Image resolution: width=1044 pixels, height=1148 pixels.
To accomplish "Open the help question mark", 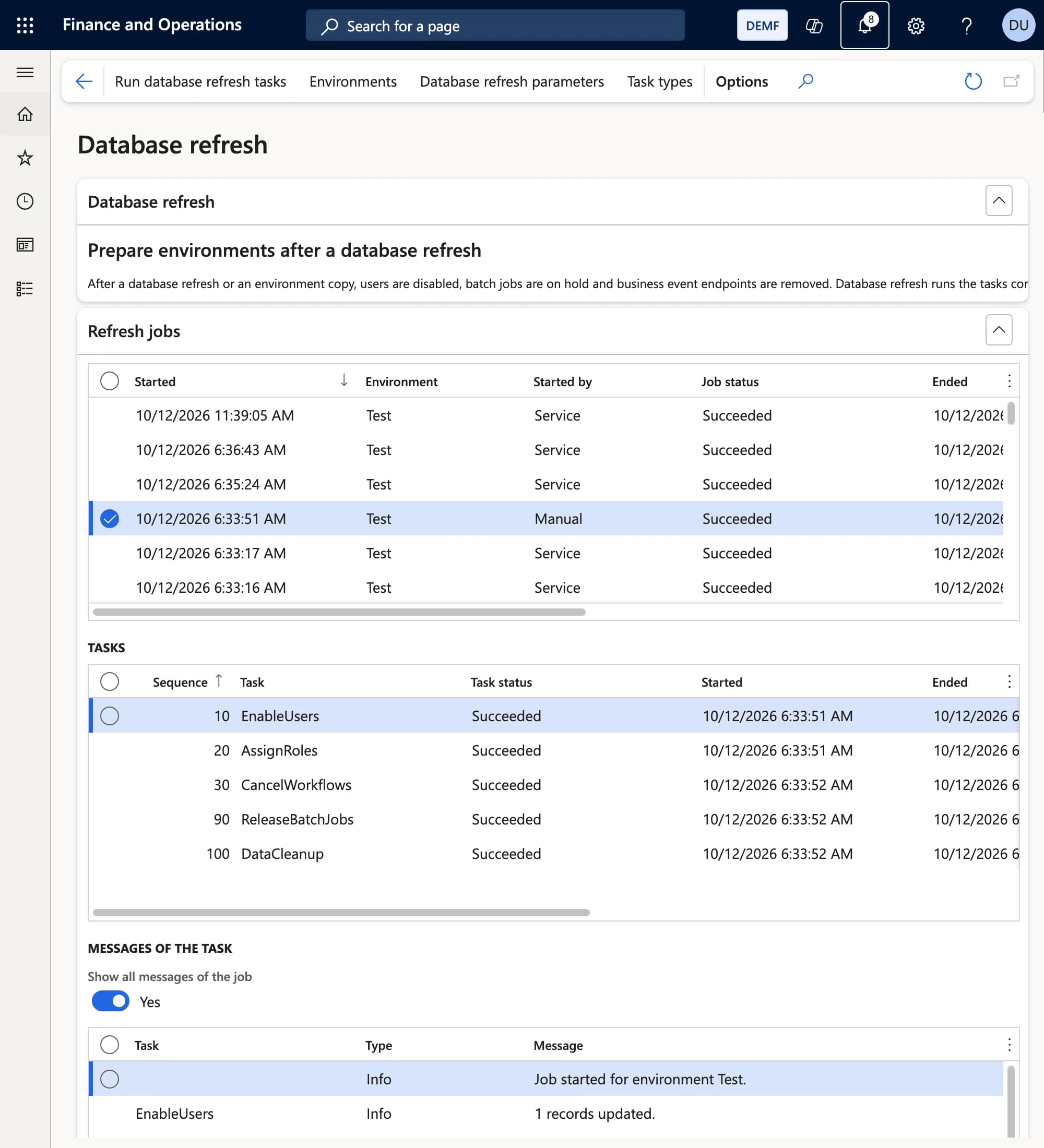I will (x=967, y=26).
